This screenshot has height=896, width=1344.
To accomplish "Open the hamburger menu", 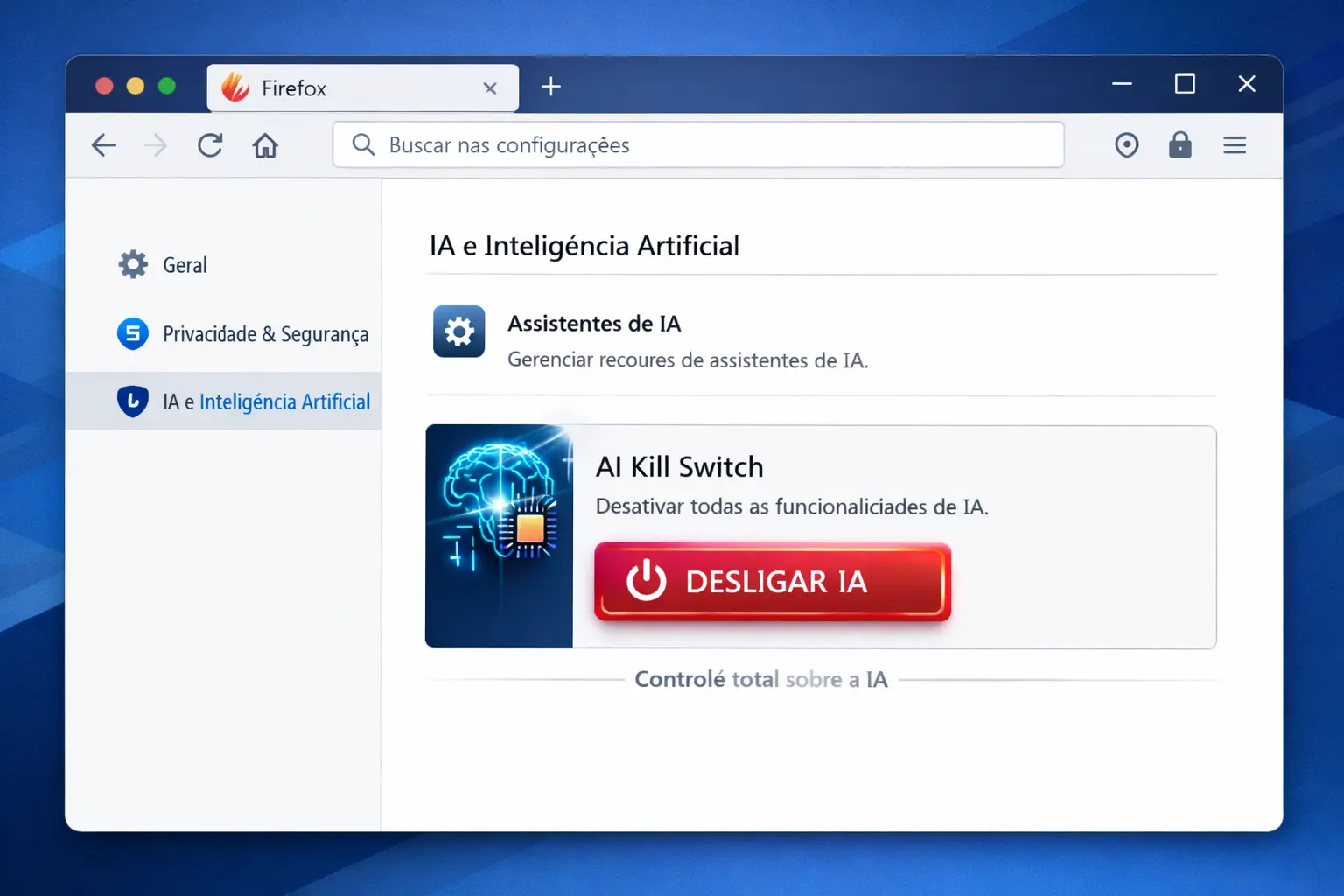I will coord(1235,145).
